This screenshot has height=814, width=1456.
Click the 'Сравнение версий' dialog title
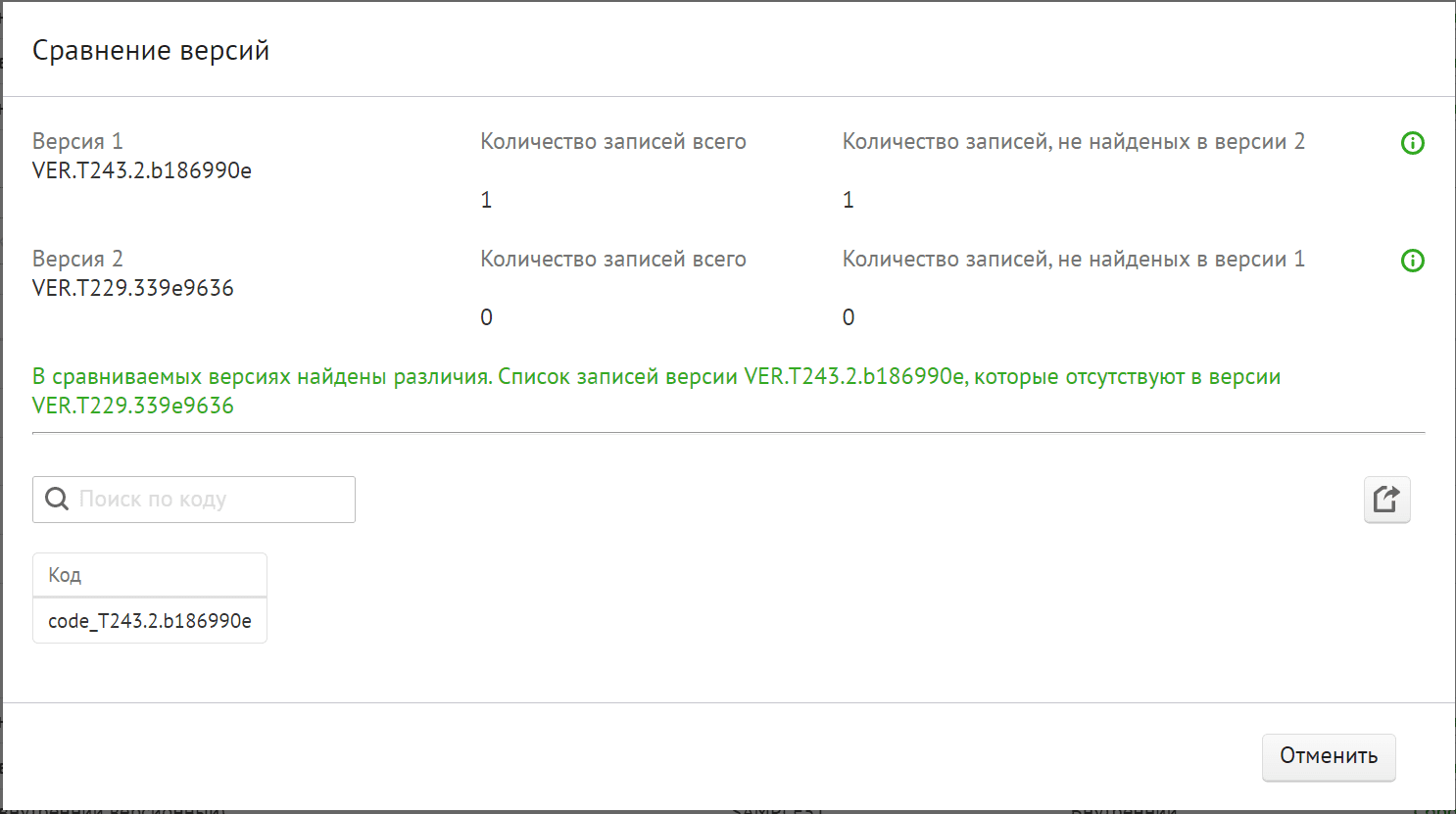click(151, 51)
